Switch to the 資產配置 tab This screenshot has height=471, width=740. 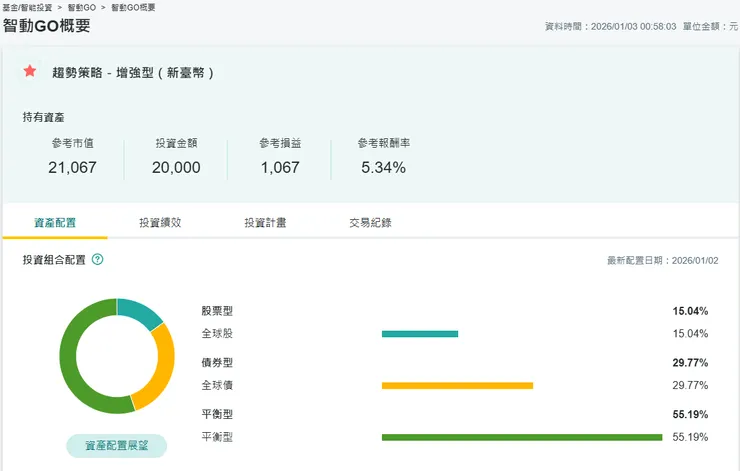pyautogui.click(x=55, y=223)
